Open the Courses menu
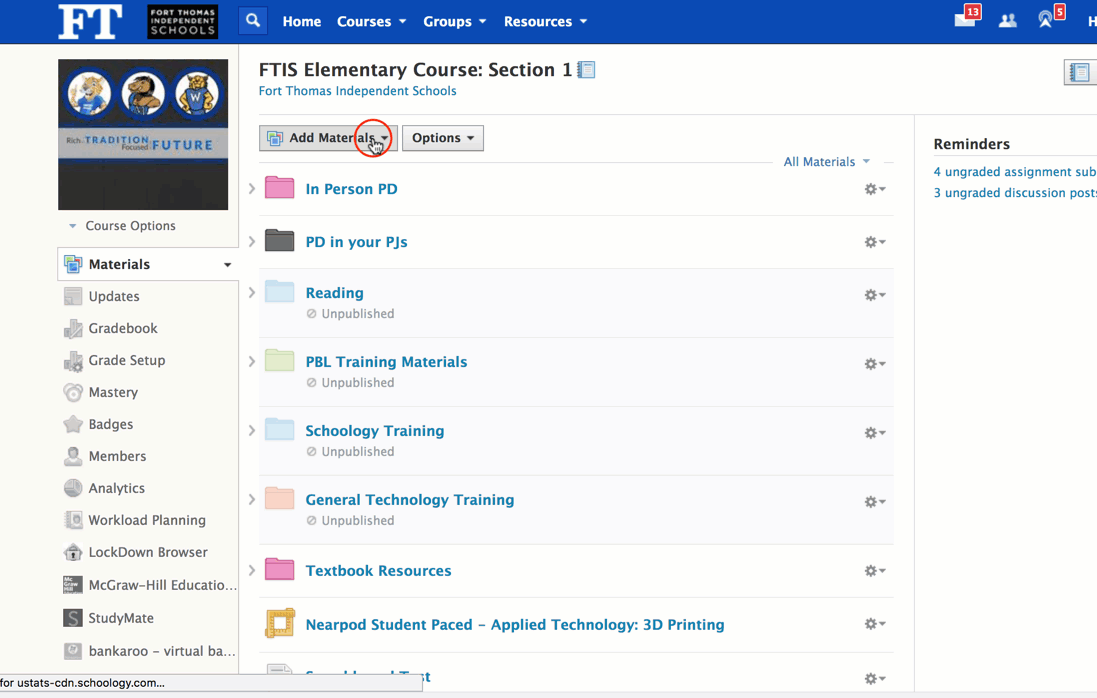1097x698 pixels. pyautogui.click(x=371, y=22)
